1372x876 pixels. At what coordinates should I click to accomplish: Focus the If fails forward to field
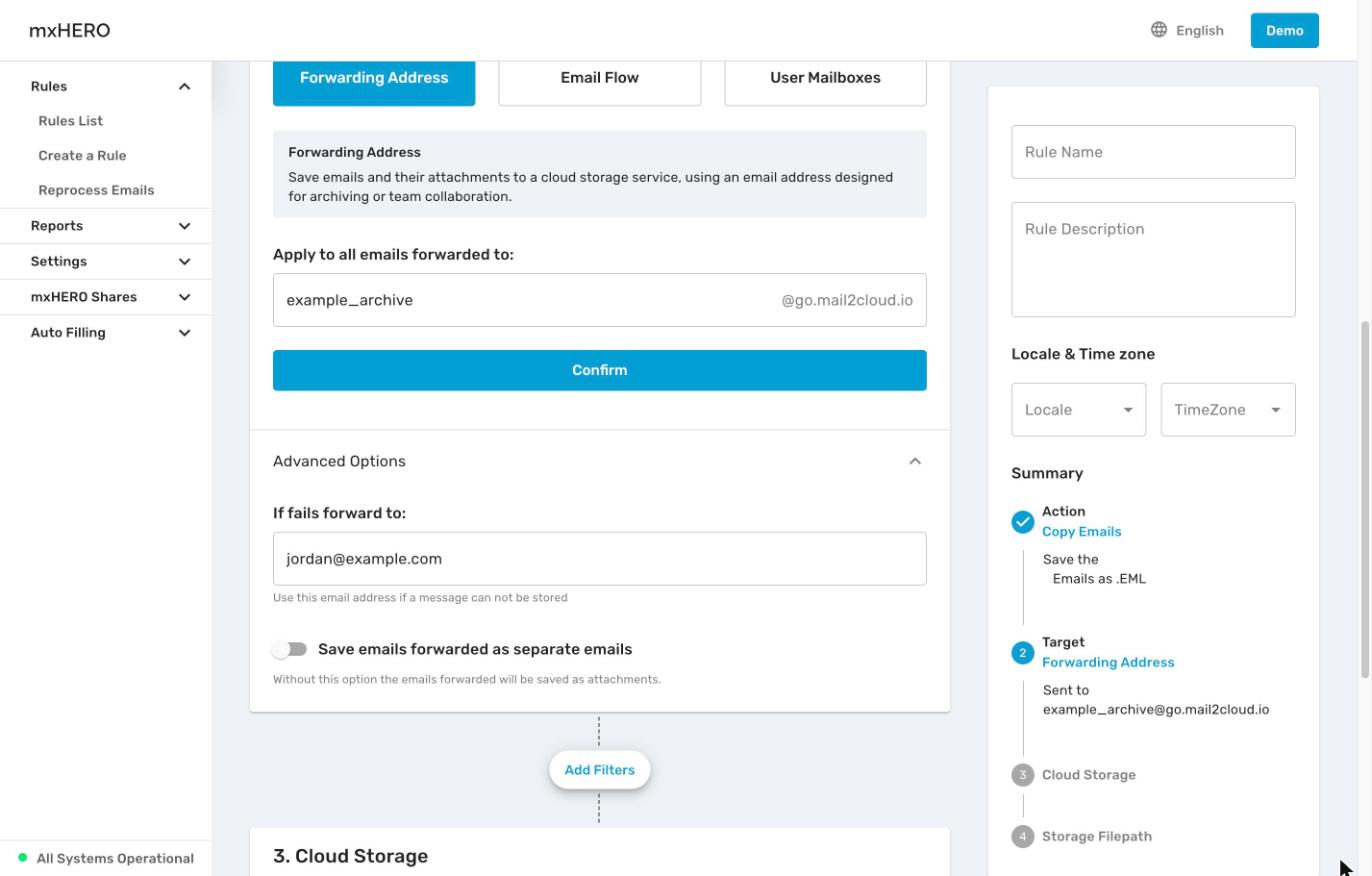tap(600, 559)
